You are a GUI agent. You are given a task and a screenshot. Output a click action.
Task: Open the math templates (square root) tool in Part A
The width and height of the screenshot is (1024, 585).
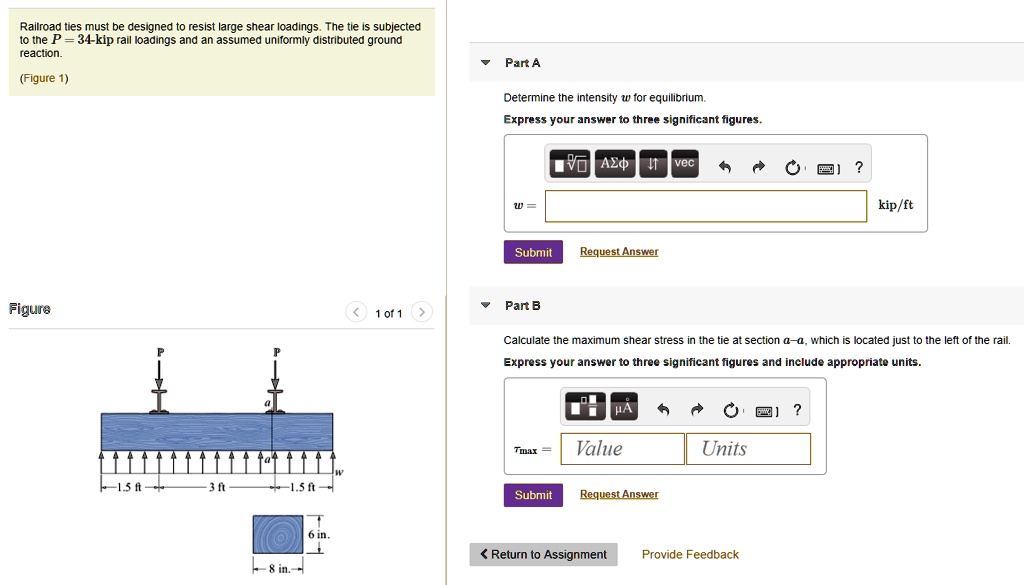pyautogui.click(x=570, y=164)
